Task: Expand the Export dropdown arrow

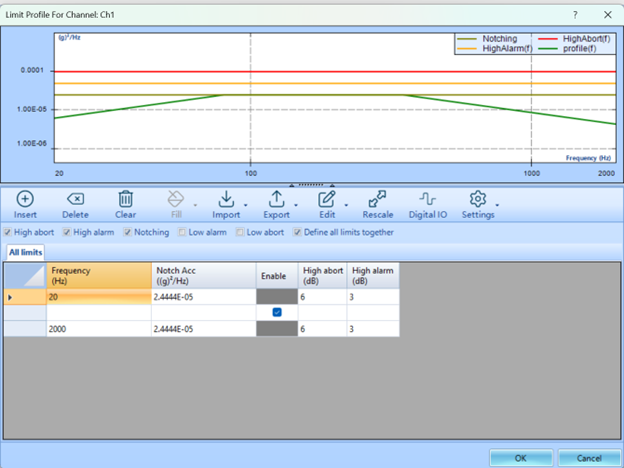Action: [x=295, y=206]
